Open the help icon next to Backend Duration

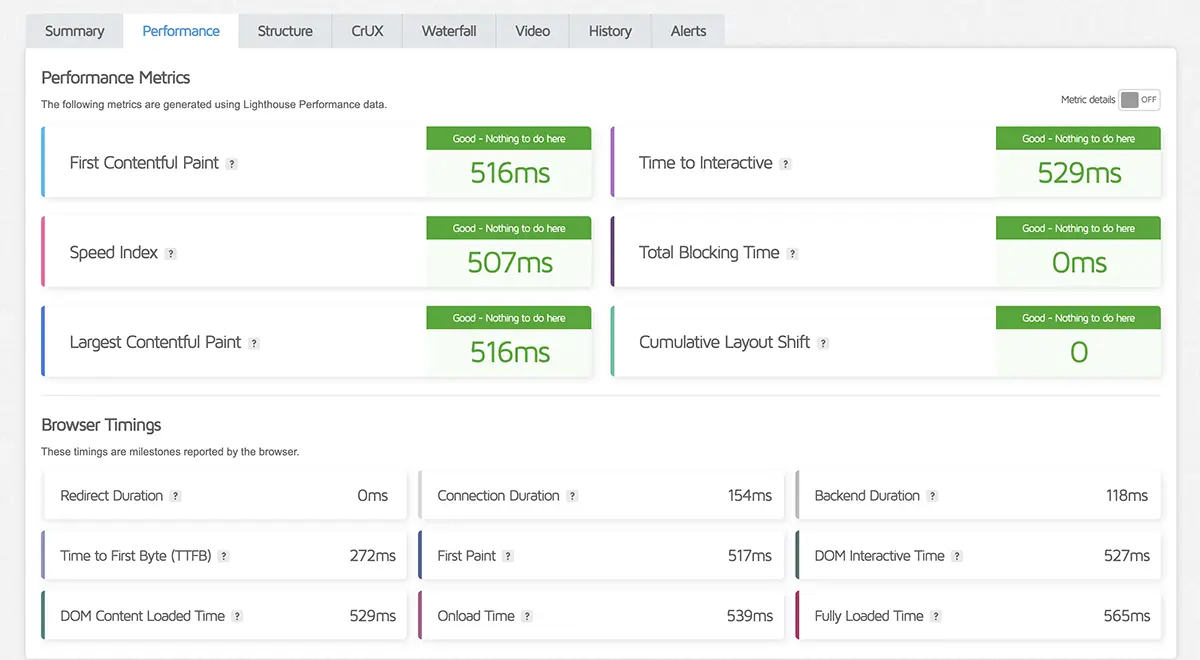point(932,496)
